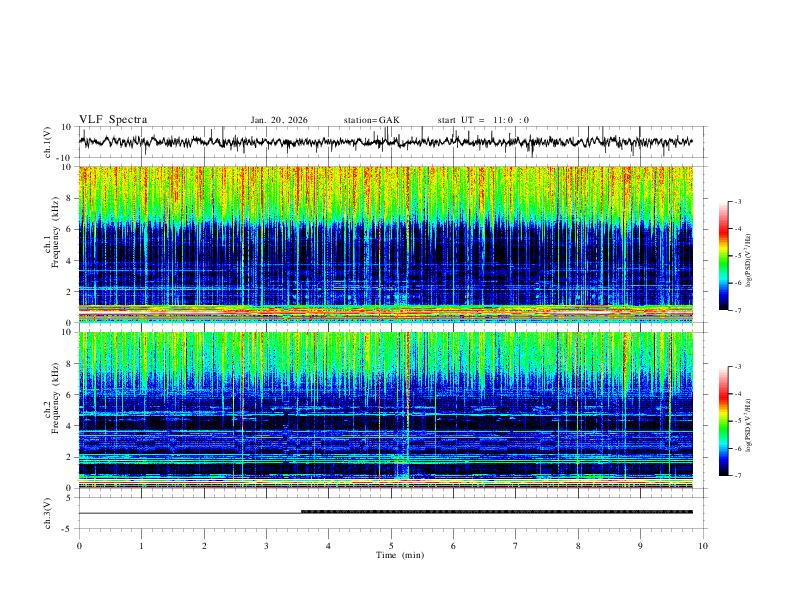Select the date text 'Jan. 20, 2026'
Screen dimensions: 792x612
[279, 120]
